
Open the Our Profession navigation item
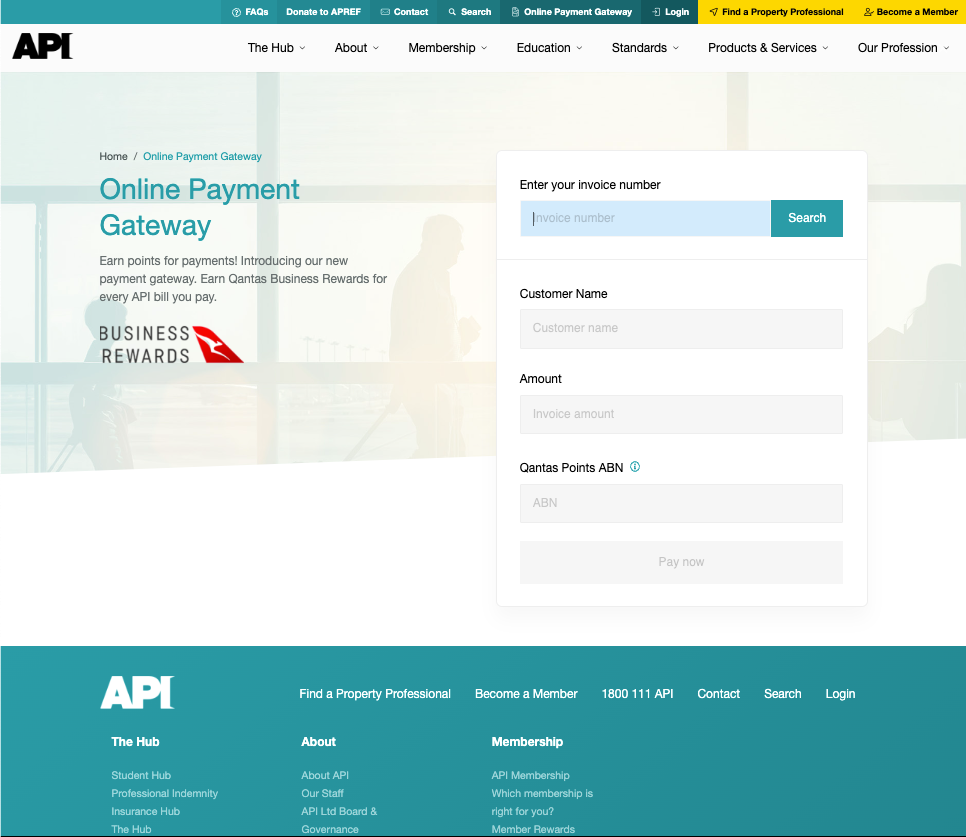(898, 48)
